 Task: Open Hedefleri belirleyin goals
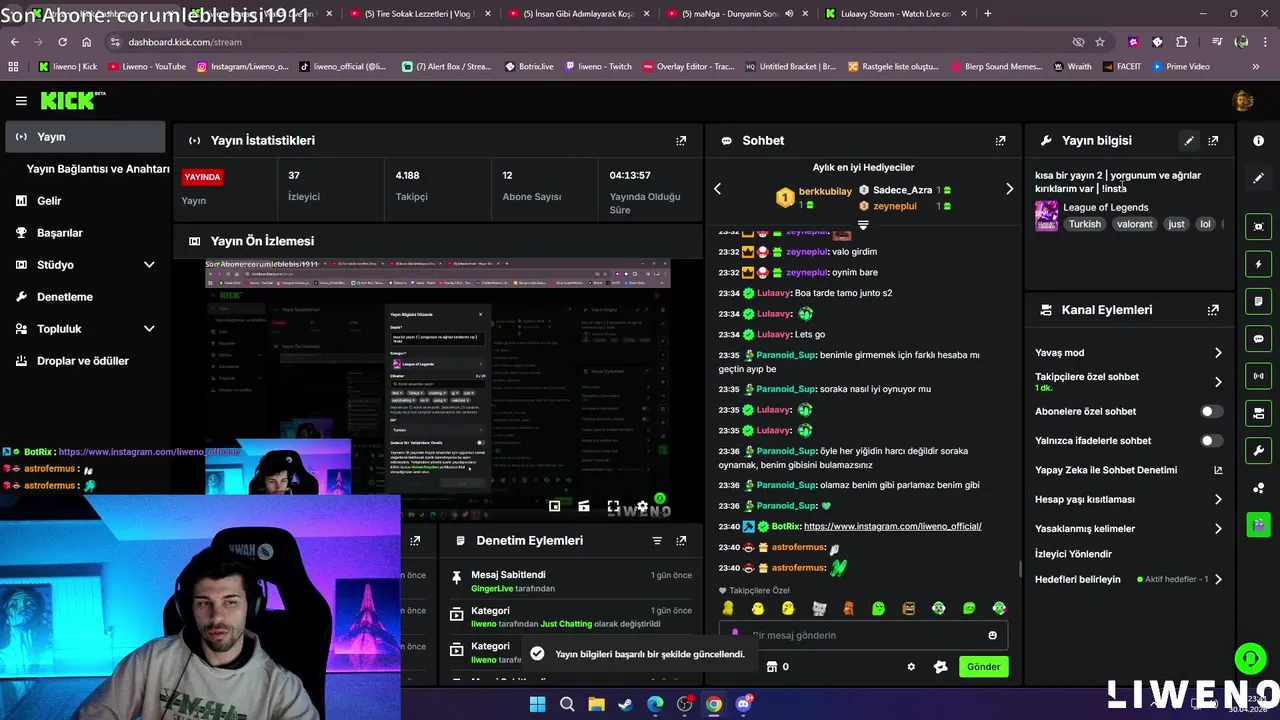1129,579
